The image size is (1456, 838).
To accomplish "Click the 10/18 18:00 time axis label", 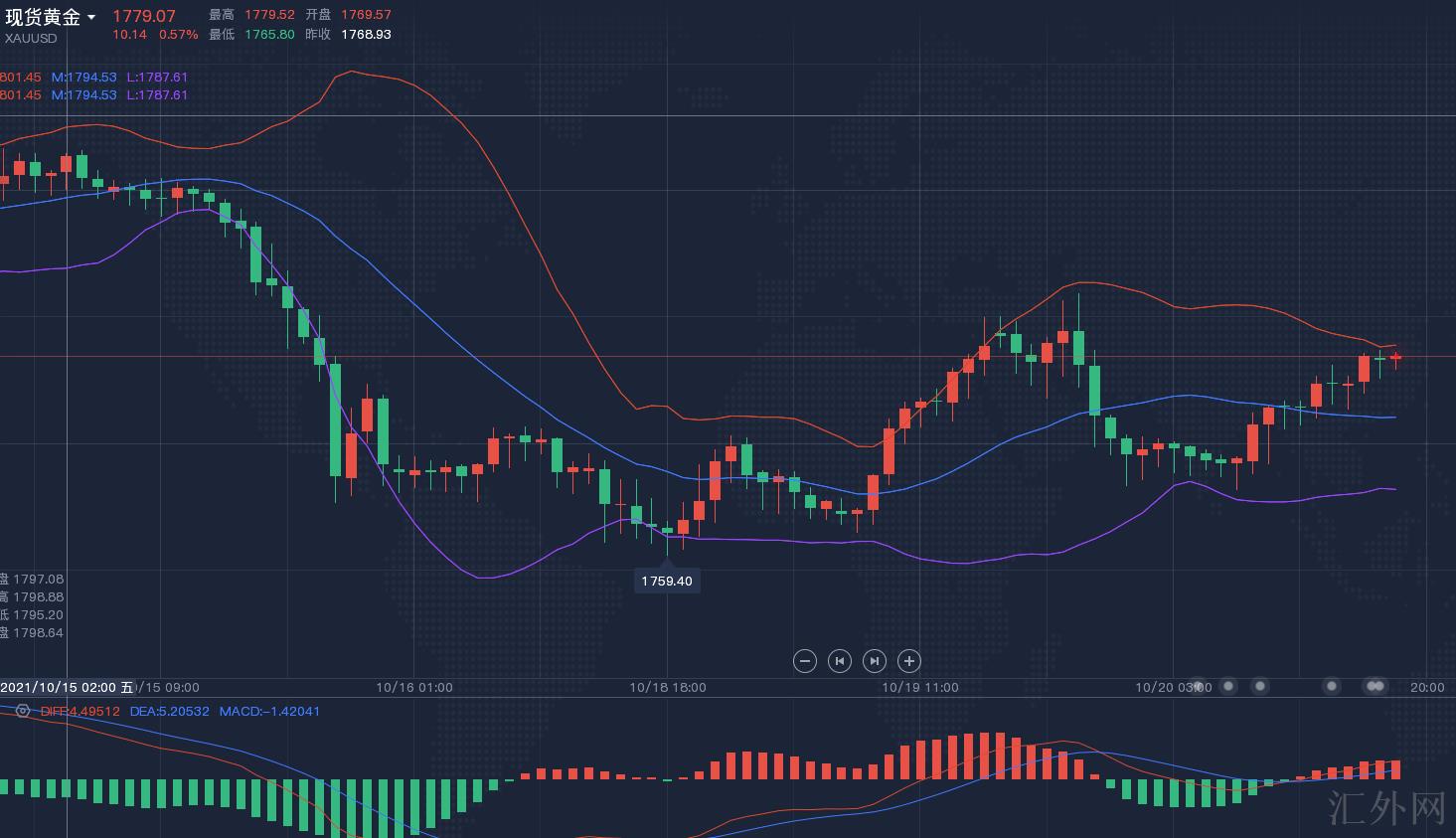I will 668,687.
